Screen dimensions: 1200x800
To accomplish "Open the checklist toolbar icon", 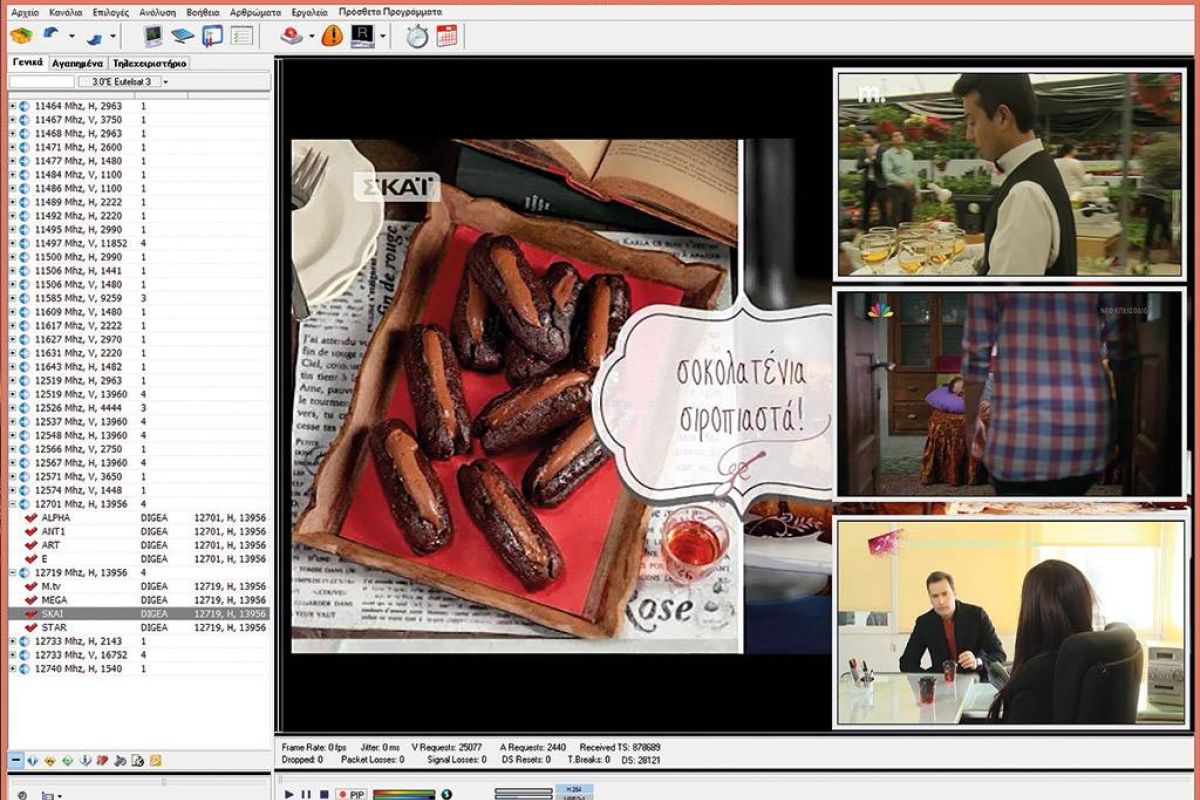I will click(241, 36).
